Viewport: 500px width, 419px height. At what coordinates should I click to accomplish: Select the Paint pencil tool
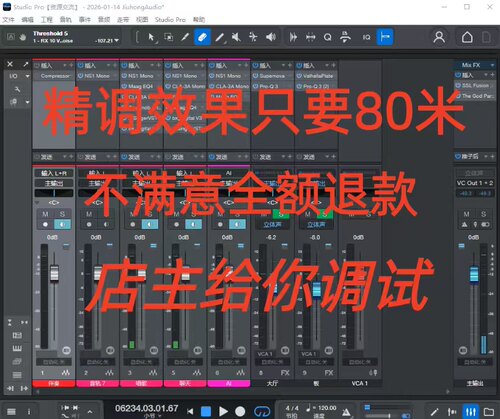click(x=219, y=37)
